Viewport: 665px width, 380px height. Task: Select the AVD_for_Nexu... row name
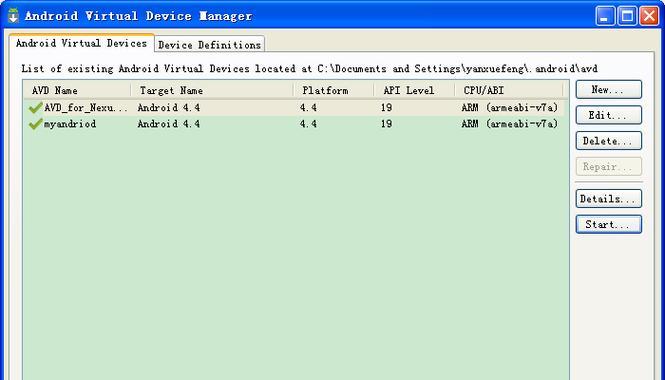click(86, 108)
